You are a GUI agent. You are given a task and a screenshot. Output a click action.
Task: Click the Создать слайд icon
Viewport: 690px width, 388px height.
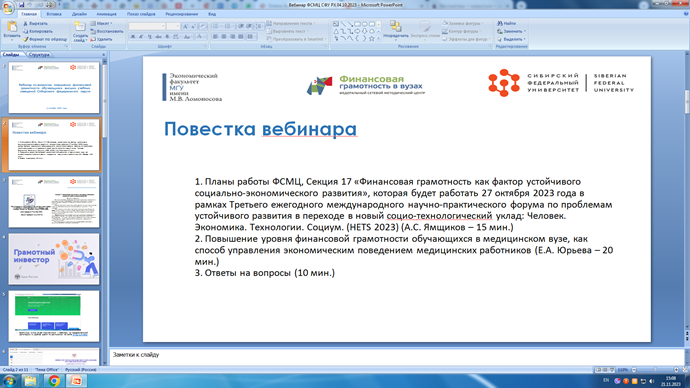pos(80,26)
